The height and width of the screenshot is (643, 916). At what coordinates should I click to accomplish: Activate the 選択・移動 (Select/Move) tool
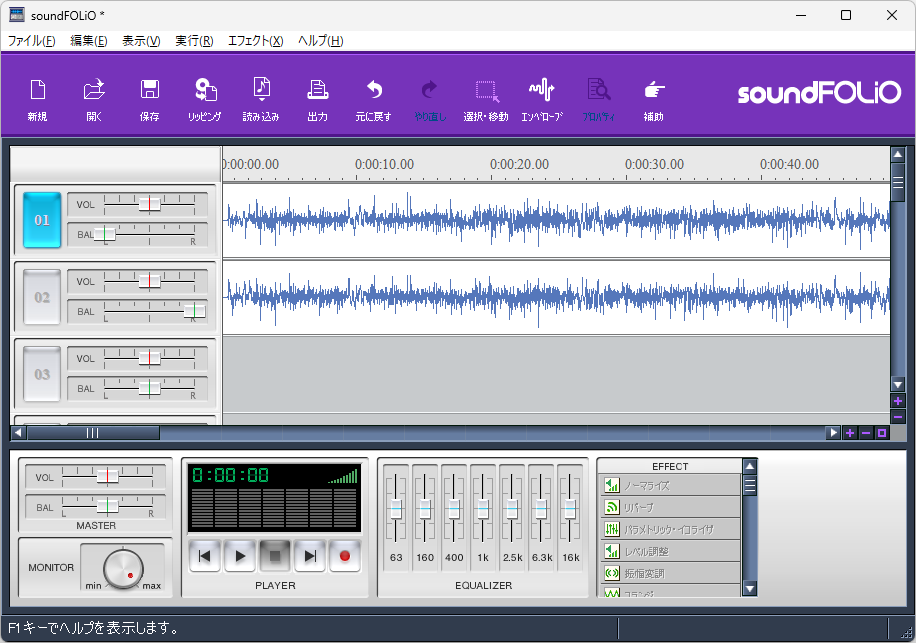point(486,95)
